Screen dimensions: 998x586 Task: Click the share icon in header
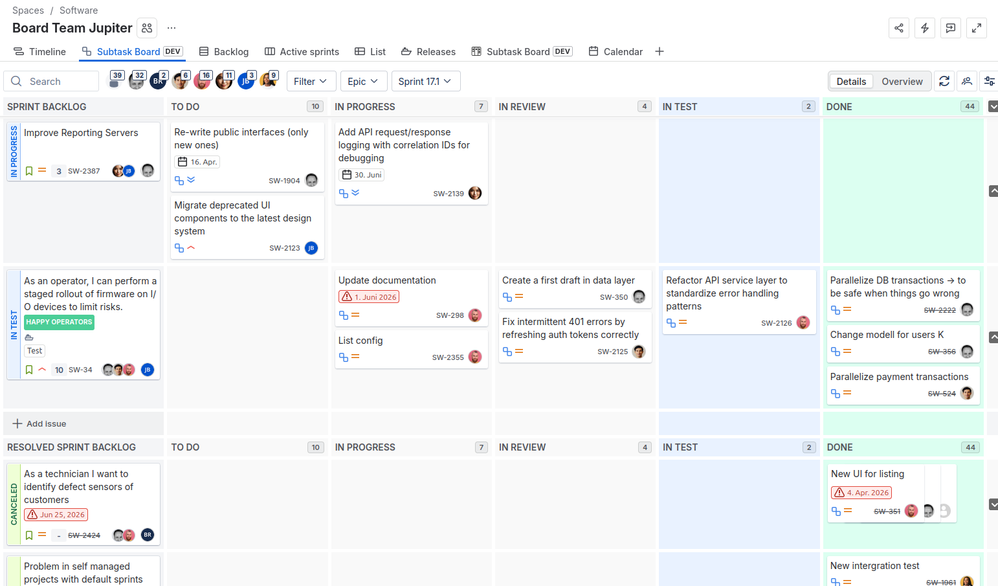coord(899,28)
